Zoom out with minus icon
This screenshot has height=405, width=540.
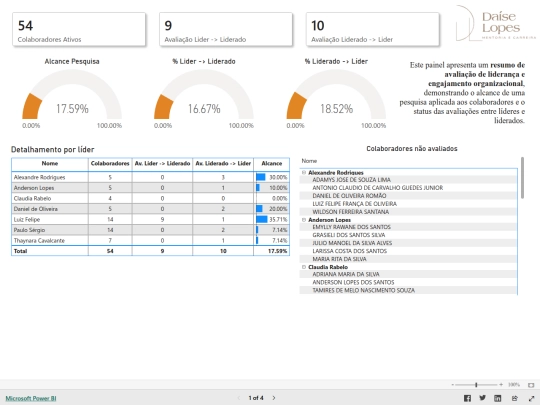click(453, 385)
